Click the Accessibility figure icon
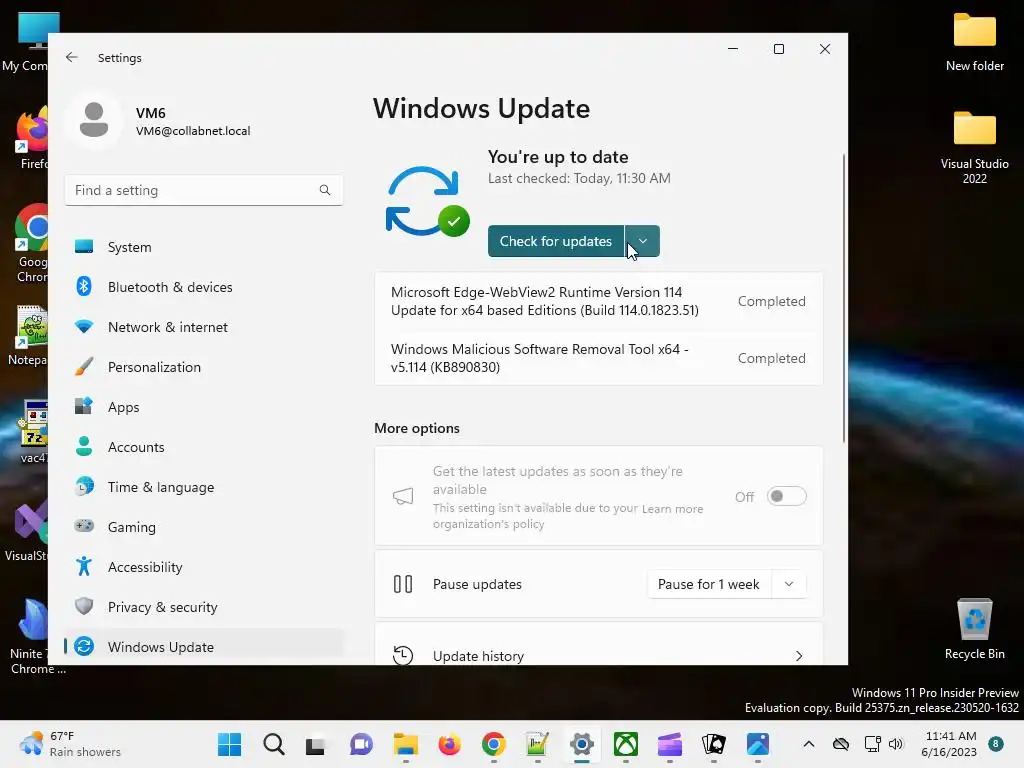1024x768 pixels. 84,566
